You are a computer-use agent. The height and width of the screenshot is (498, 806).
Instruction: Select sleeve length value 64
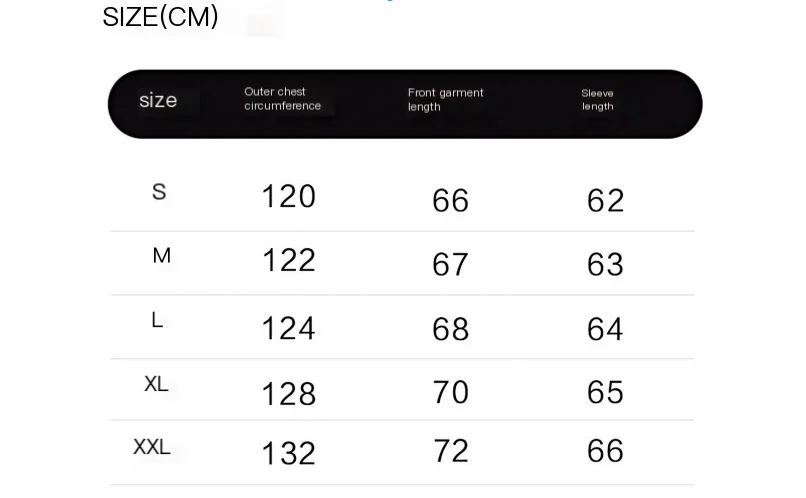605,329
